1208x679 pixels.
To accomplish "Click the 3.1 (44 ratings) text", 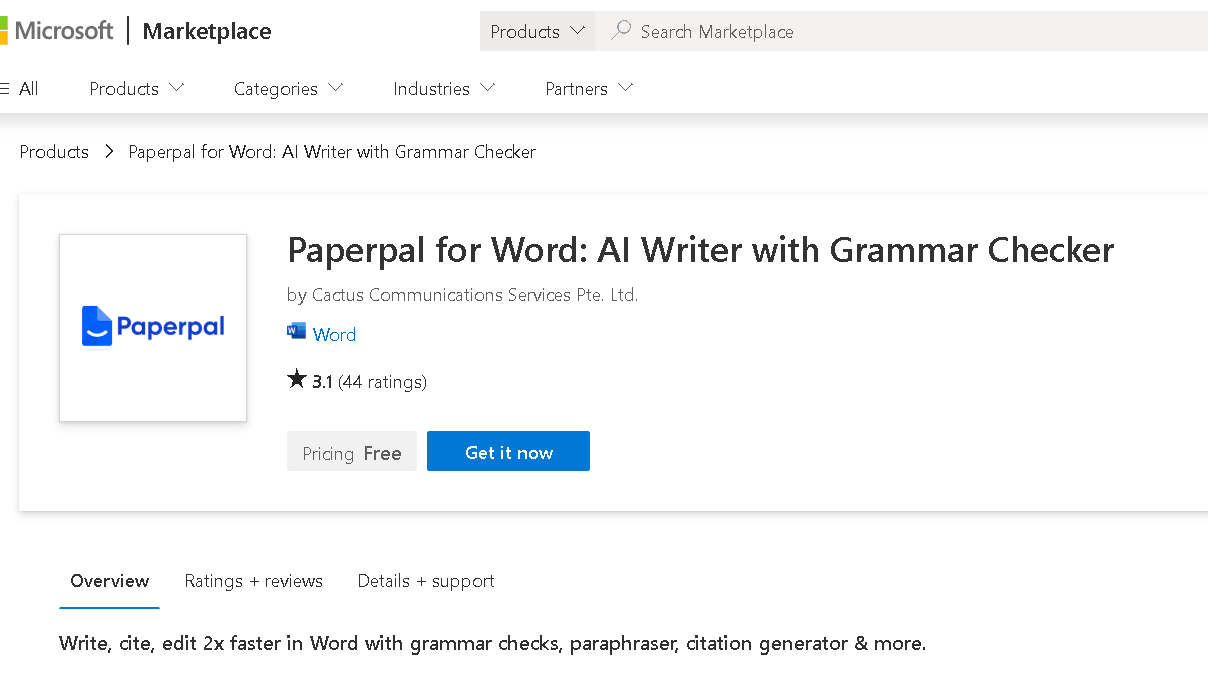I will click(x=369, y=382).
